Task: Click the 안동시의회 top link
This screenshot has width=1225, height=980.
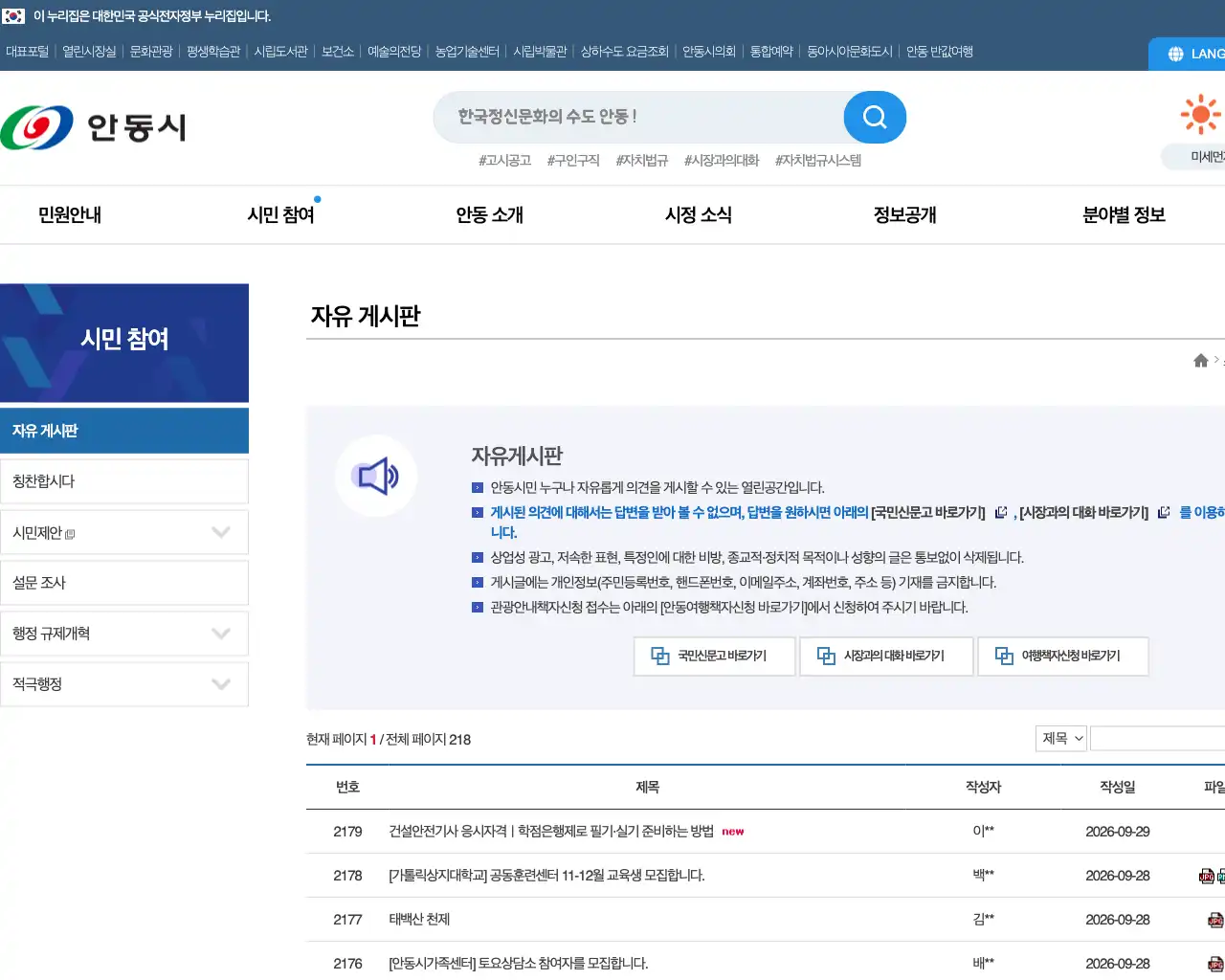Action: [x=709, y=52]
